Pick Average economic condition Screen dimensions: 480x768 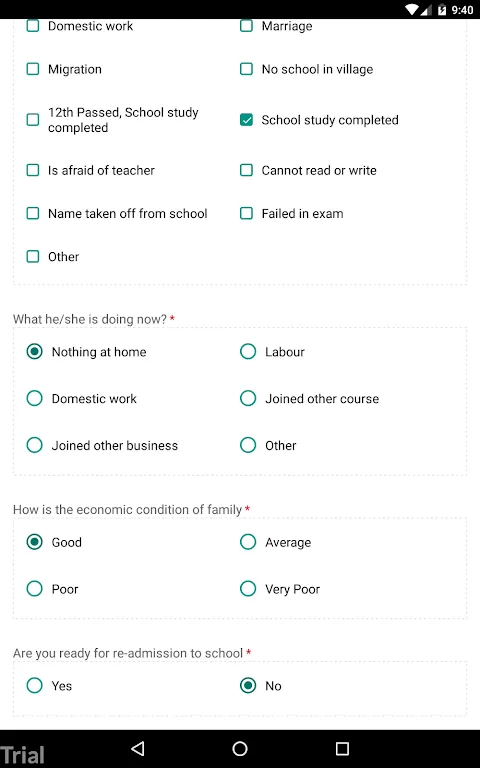[x=248, y=542]
